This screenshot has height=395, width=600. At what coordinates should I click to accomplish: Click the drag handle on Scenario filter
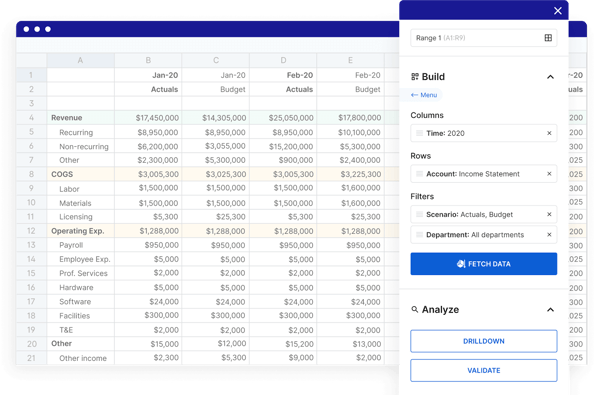click(419, 214)
